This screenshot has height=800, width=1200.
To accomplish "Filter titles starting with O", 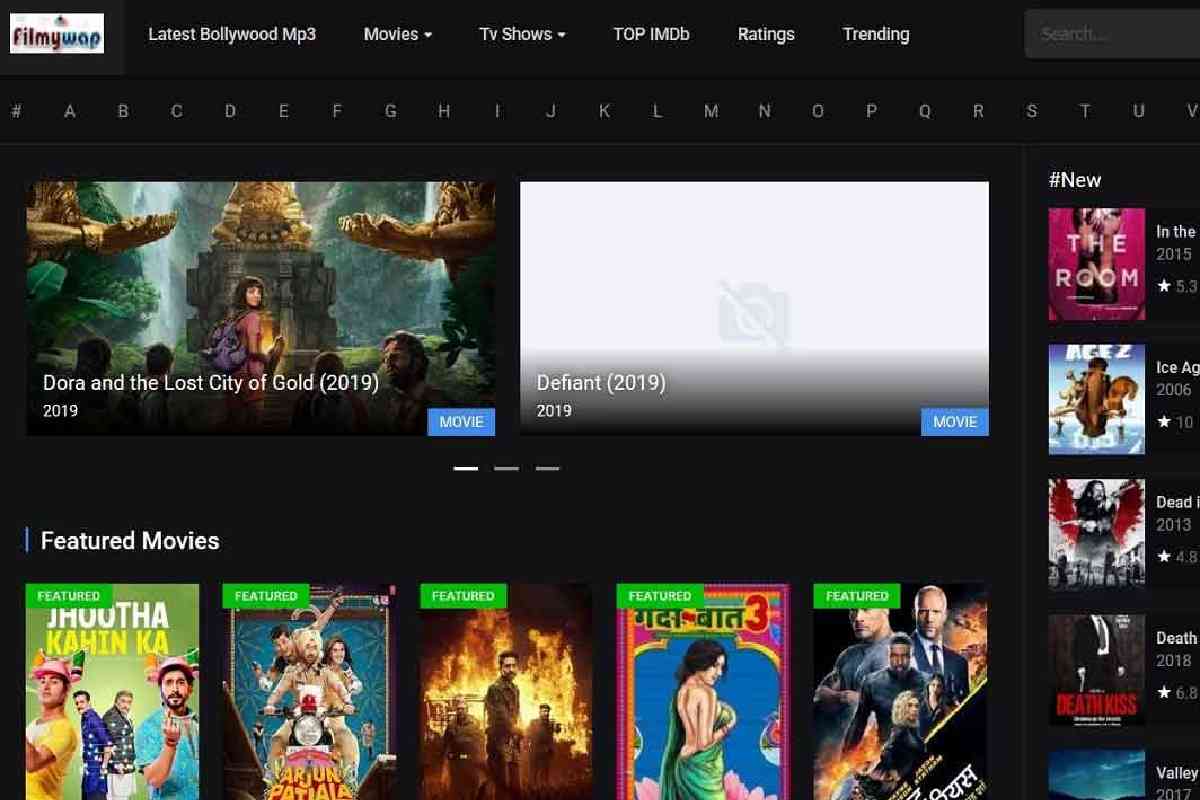I will [818, 111].
